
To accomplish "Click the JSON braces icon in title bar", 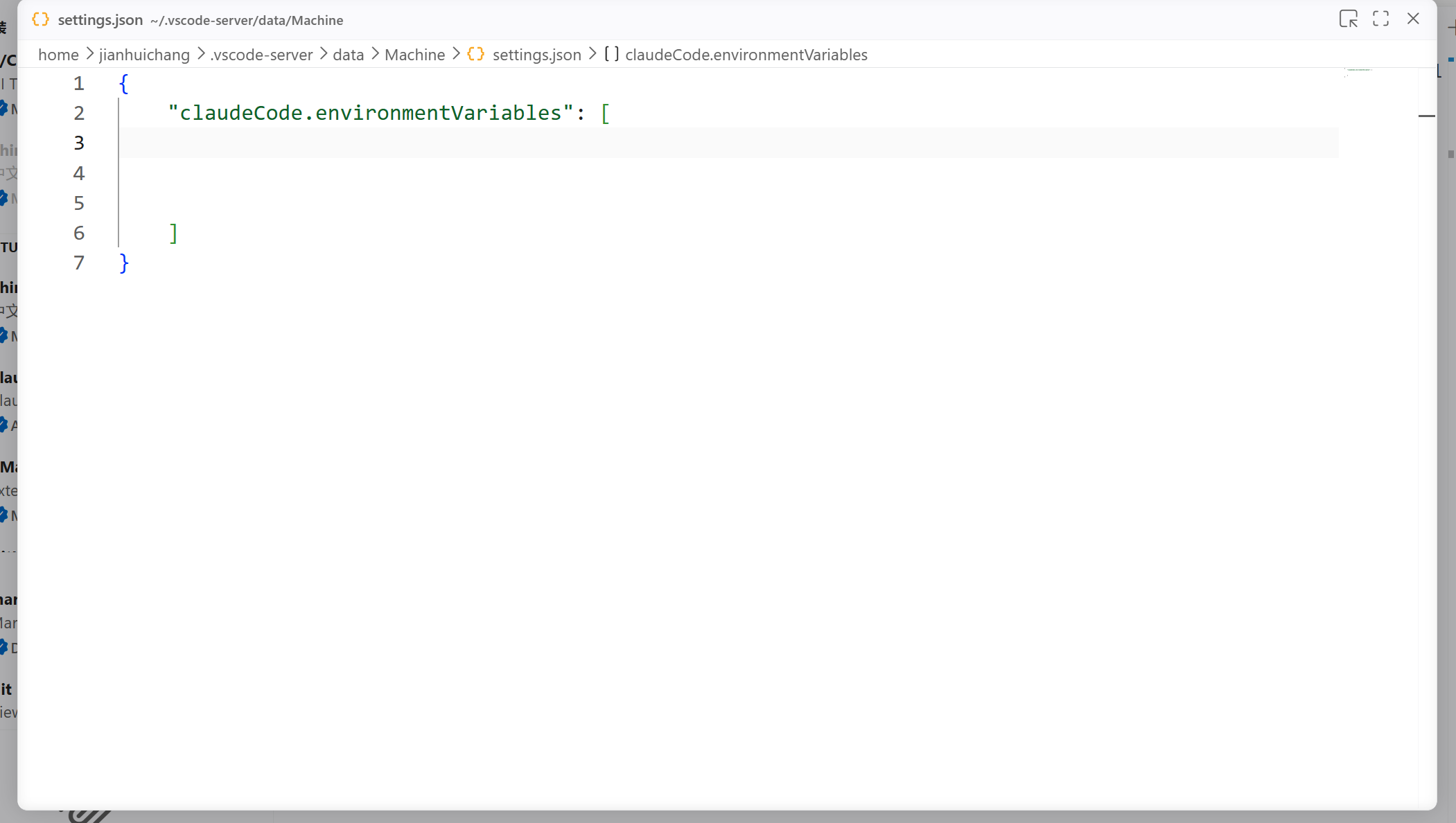I will (41, 19).
